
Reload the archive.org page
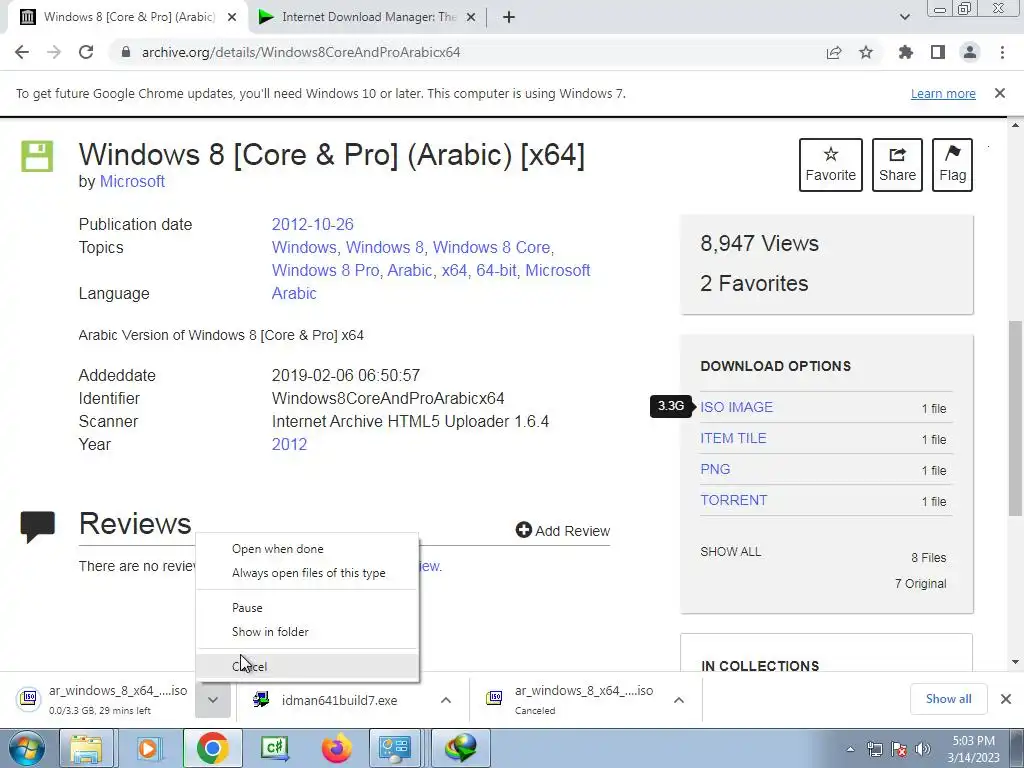point(86,52)
